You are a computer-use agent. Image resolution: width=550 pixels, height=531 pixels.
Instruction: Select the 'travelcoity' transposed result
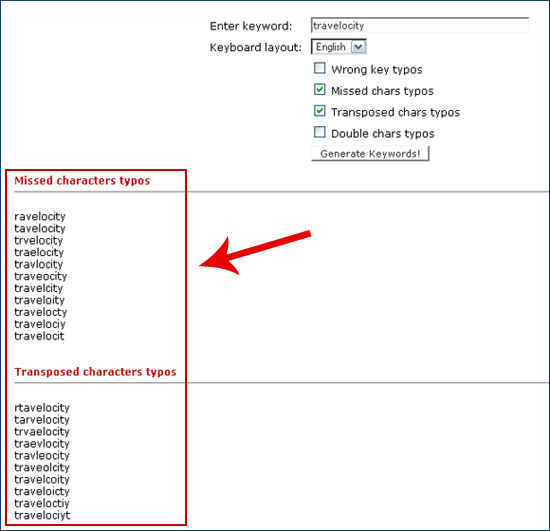(x=42, y=479)
